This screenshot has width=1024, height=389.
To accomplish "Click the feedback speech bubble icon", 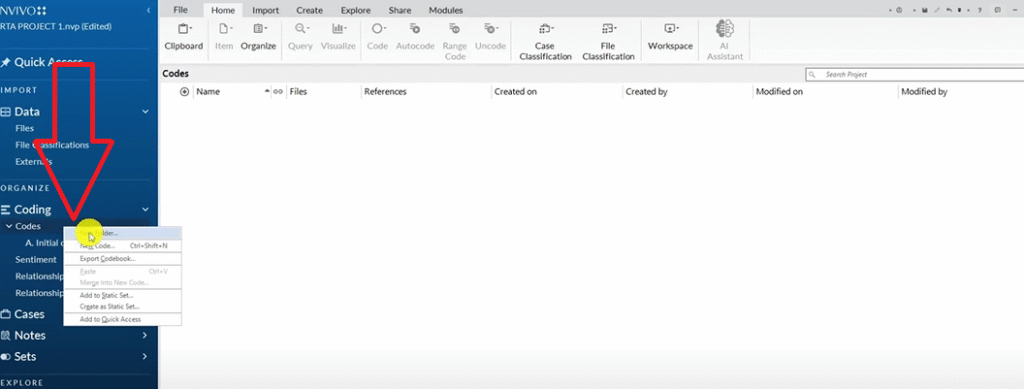I will 998,10.
